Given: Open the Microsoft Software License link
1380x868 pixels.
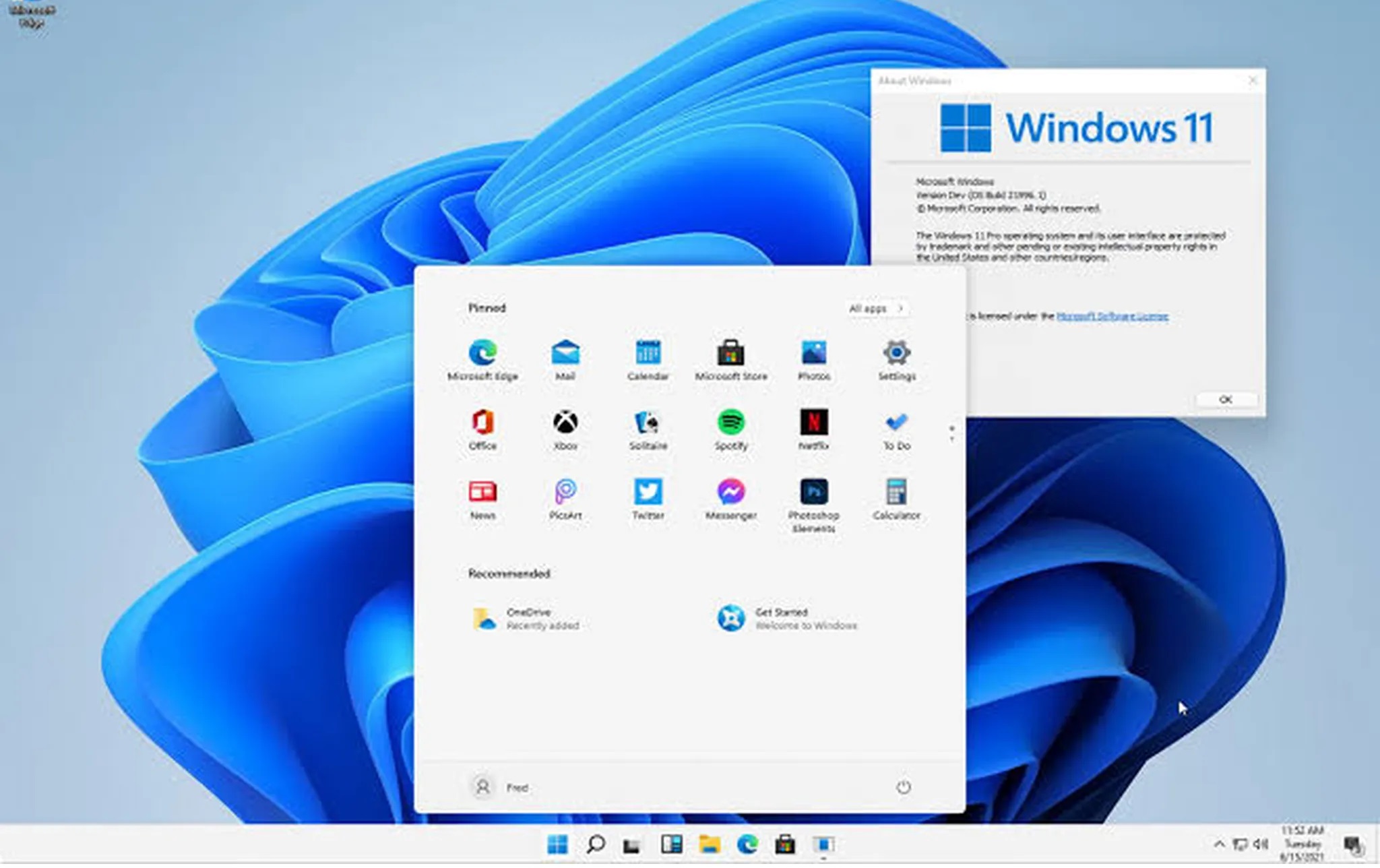Looking at the screenshot, I should tap(1112, 316).
